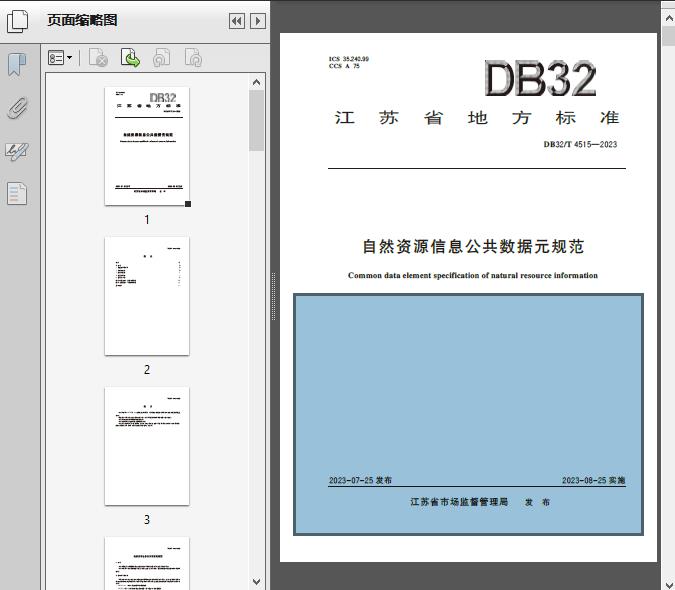Screen dimensions: 675x590
Task: Rotate pages clockwise
Action: point(193,59)
